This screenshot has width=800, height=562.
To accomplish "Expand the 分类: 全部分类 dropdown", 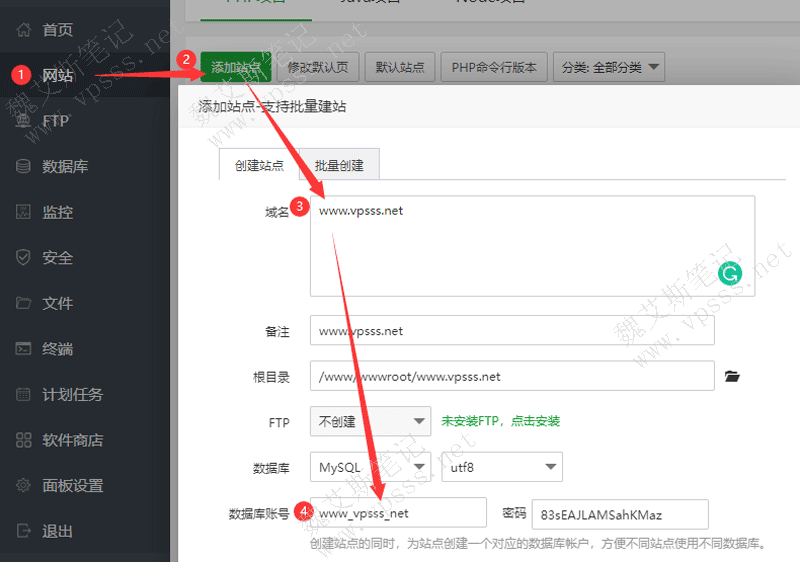I will pyautogui.click(x=608, y=68).
